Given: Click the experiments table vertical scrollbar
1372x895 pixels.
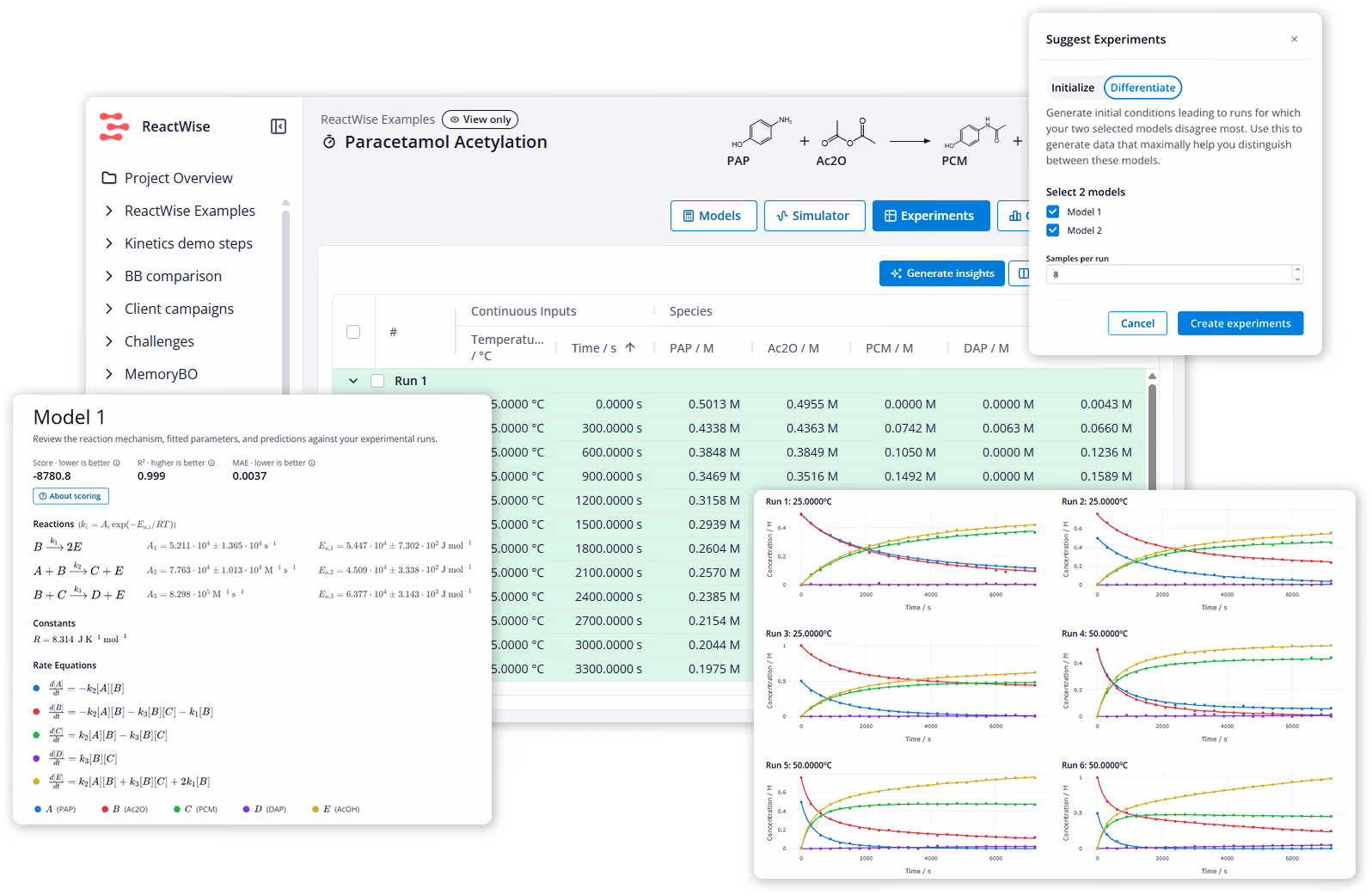Looking at the screenshot, I should coord(1152,438).
